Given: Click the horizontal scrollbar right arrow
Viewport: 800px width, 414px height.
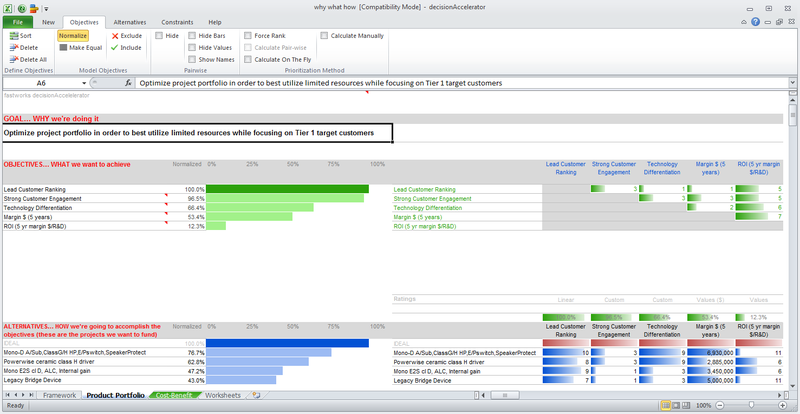Looking at the screenshot, I should point(780,395).
